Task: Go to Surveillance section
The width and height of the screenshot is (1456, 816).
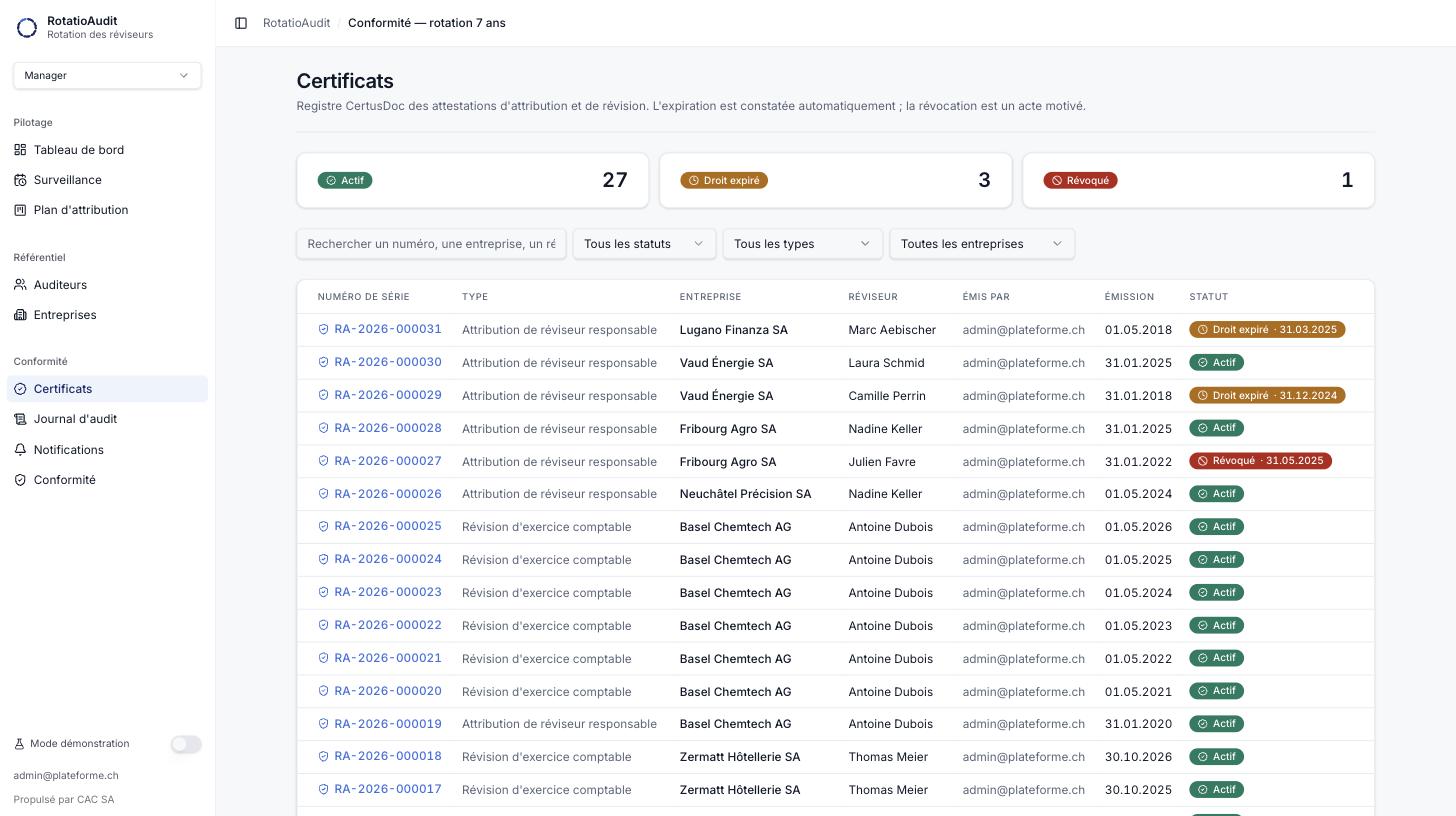Action: 107,180
